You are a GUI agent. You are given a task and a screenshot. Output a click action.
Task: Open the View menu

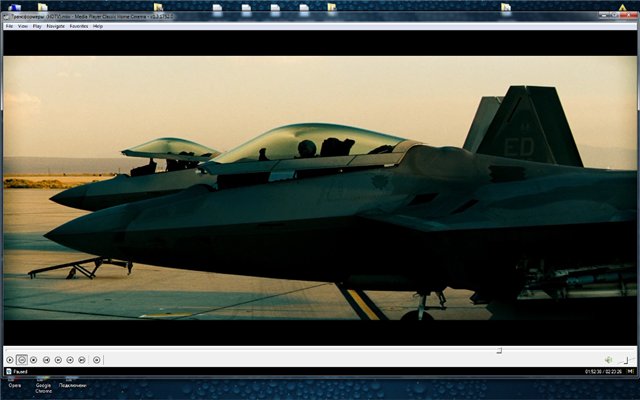[x=23, y=26]
